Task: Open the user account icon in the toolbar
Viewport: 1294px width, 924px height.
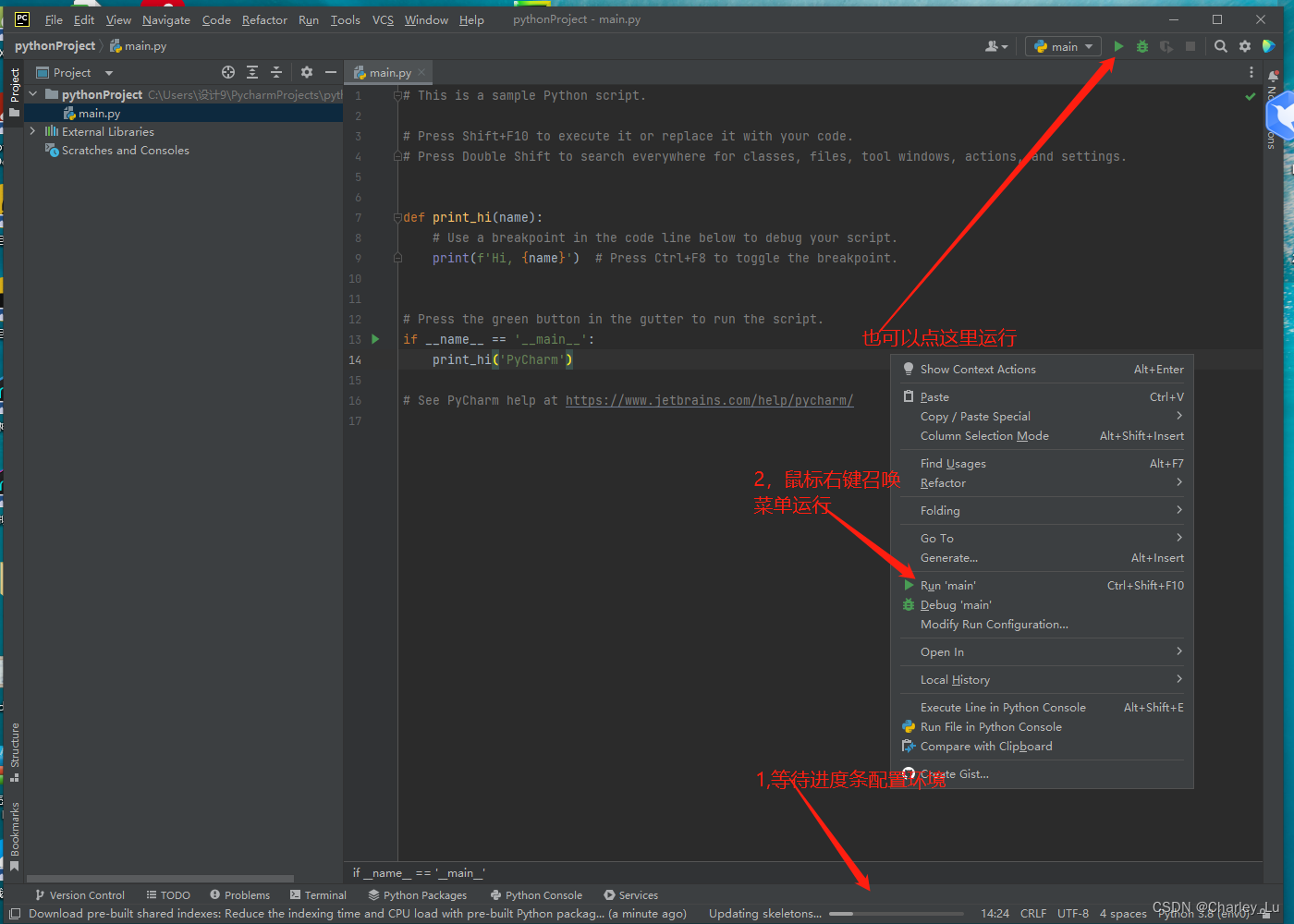Action: click(995, 46)
